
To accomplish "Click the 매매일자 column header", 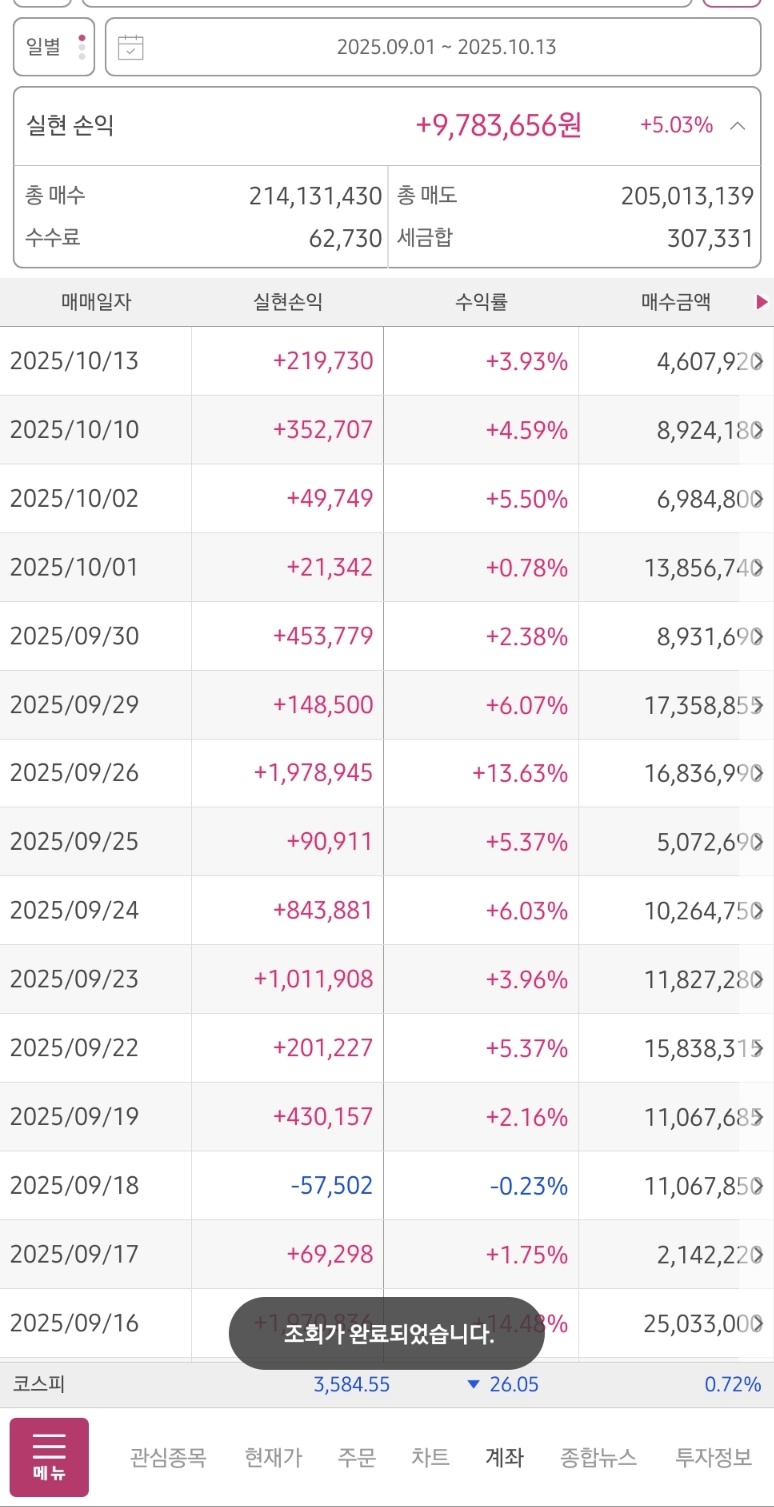I will click(96, 302).
